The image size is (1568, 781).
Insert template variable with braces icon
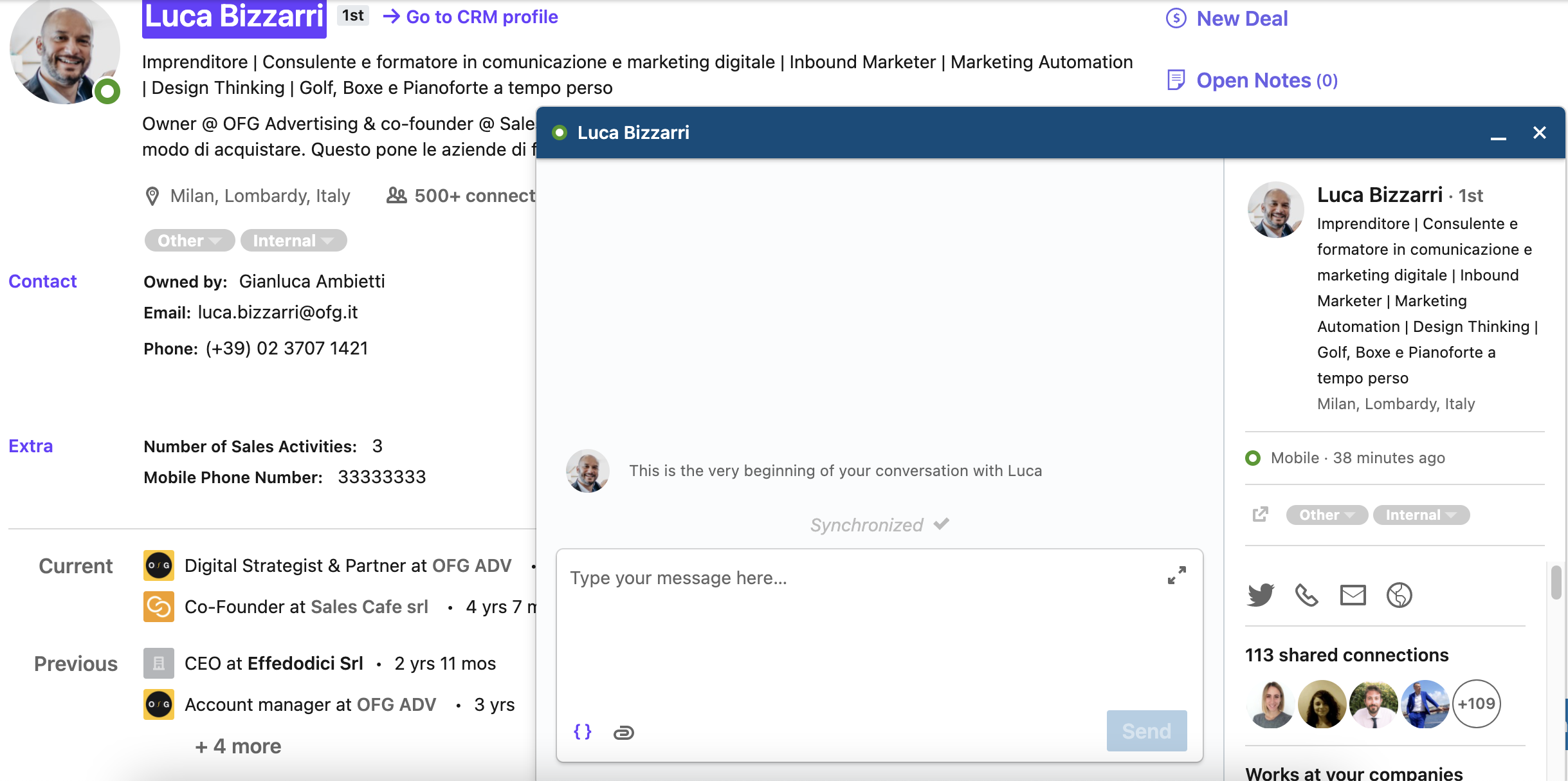583,731
